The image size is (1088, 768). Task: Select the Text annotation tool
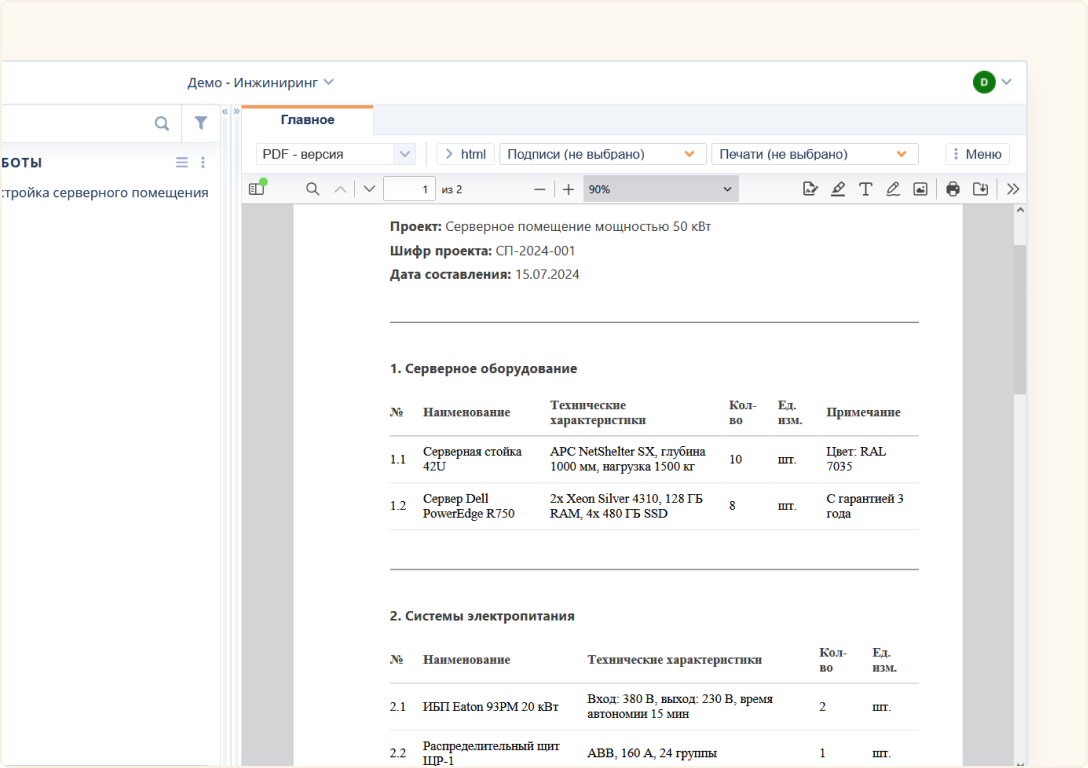(x=866, y=188)
